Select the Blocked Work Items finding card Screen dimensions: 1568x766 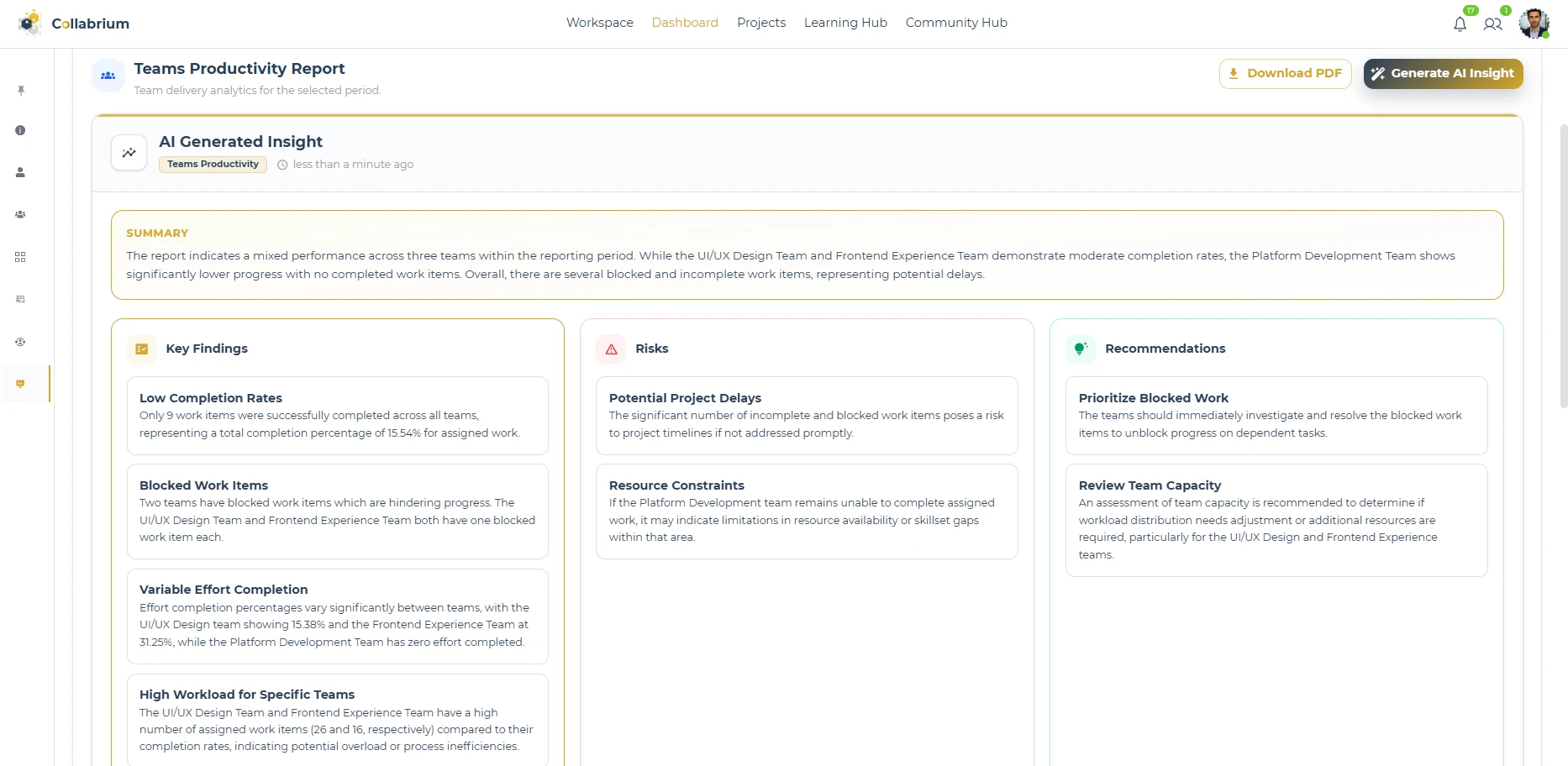click(x=338, y=512)
